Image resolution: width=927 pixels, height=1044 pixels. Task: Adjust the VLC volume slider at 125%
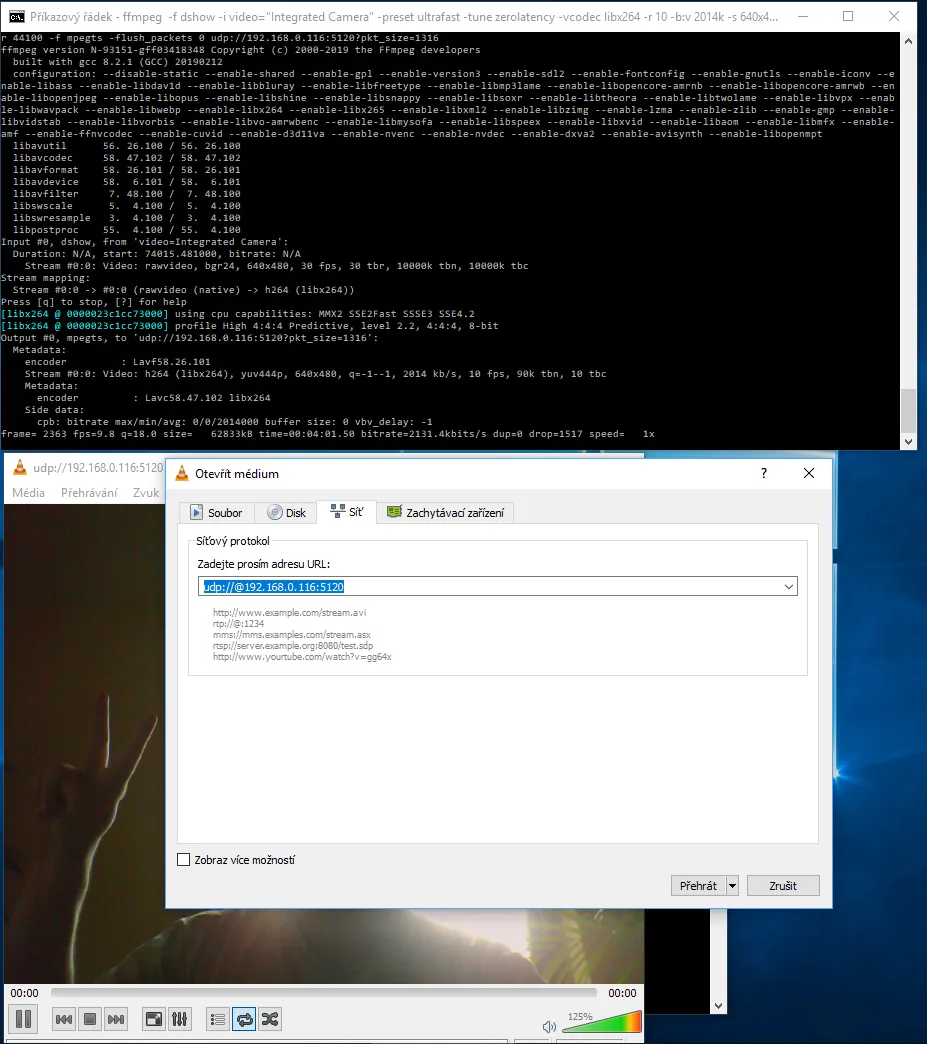coord(601,1022)
